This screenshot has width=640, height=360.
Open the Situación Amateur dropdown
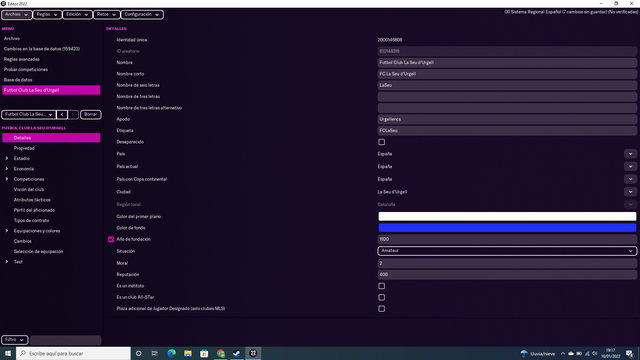507,251
